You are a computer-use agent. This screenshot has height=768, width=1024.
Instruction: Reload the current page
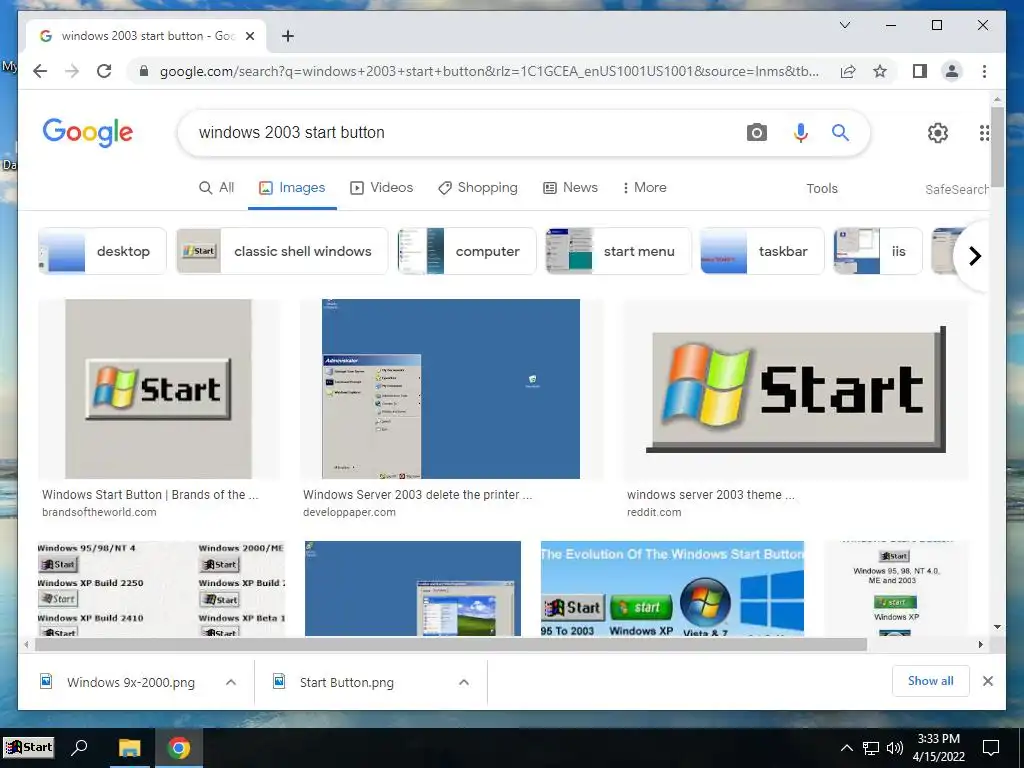pyautogui.click(x=104, y=71)
